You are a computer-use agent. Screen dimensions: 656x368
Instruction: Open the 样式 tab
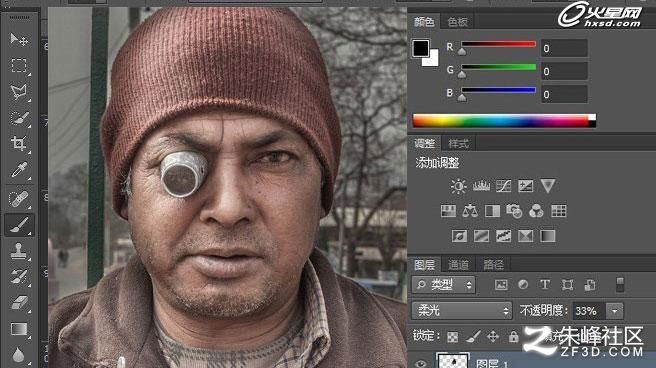click(x=458, y=144)
